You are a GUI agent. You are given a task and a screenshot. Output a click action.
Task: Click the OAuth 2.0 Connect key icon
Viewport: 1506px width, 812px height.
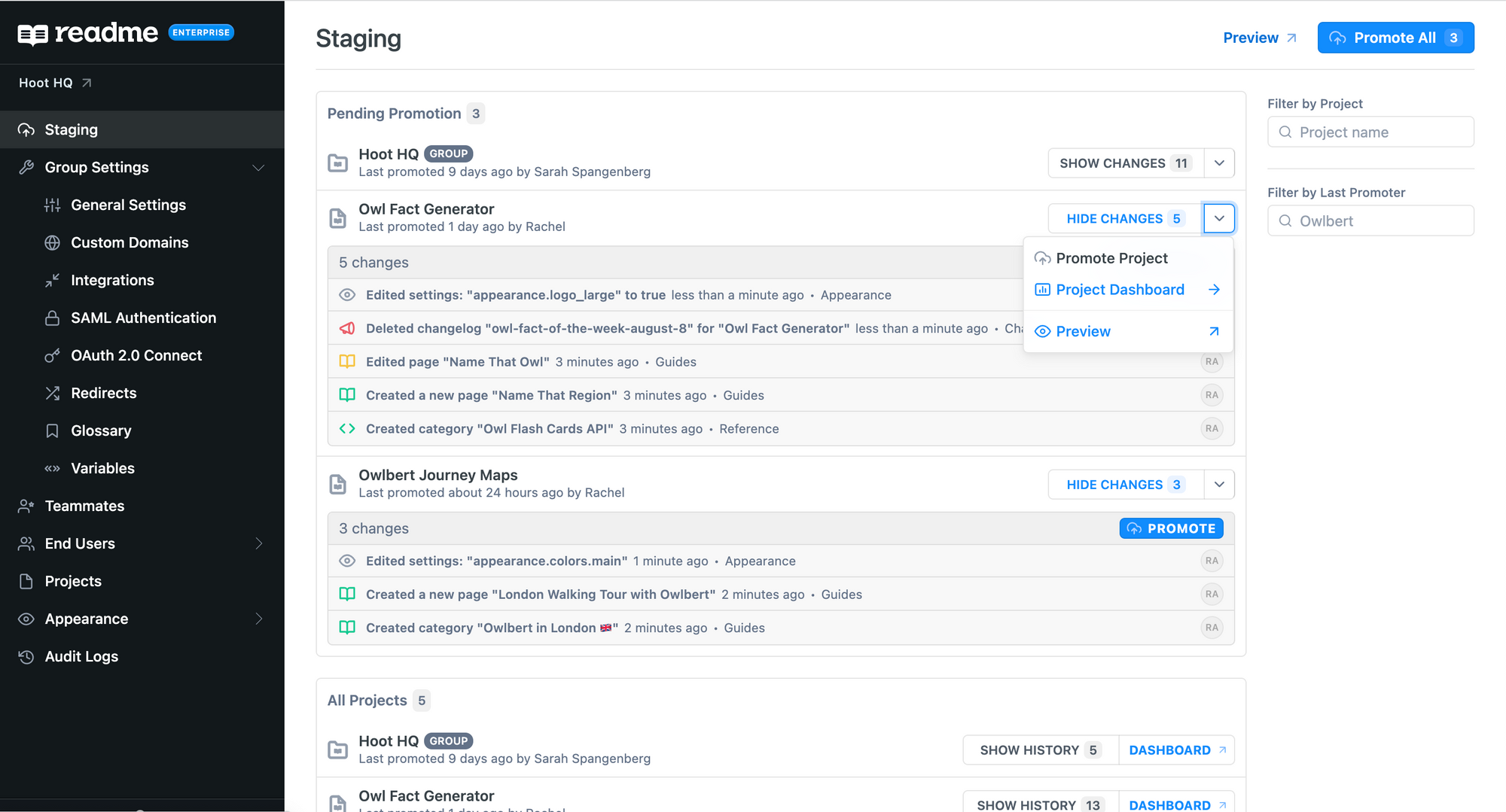(52, 355)
